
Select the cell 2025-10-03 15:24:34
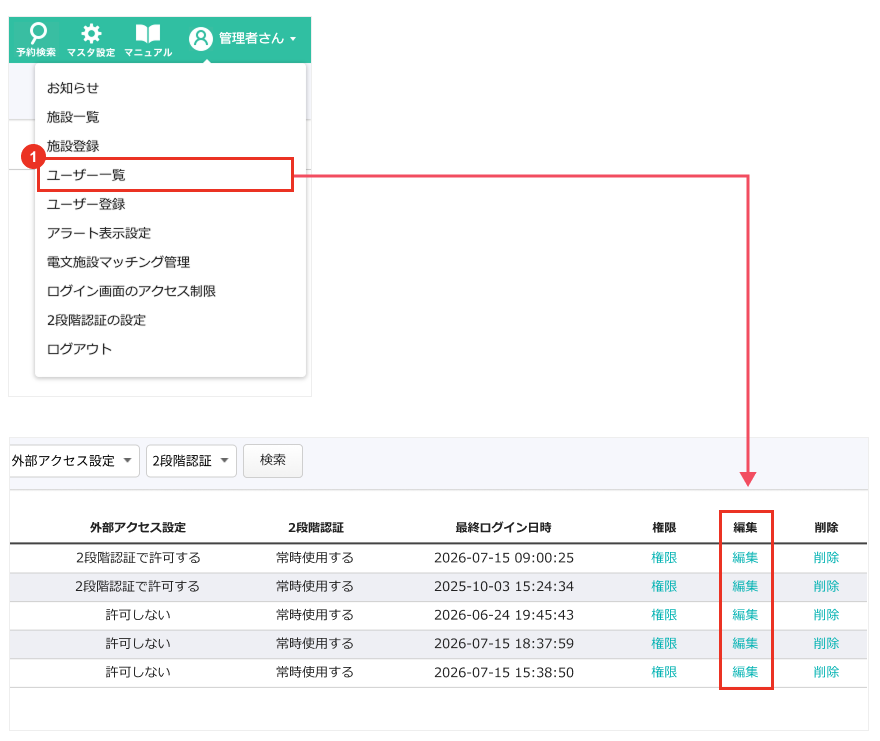coord(504,586)
